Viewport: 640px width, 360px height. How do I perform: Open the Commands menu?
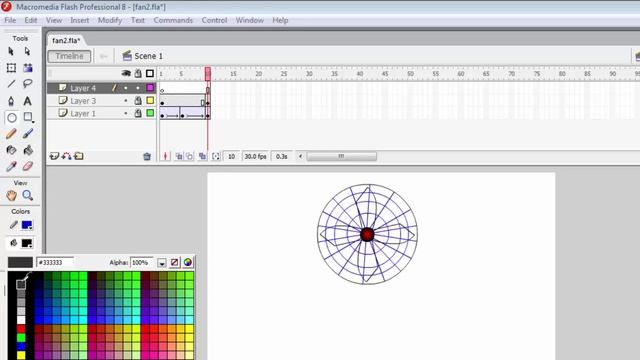tap(173, 20)
